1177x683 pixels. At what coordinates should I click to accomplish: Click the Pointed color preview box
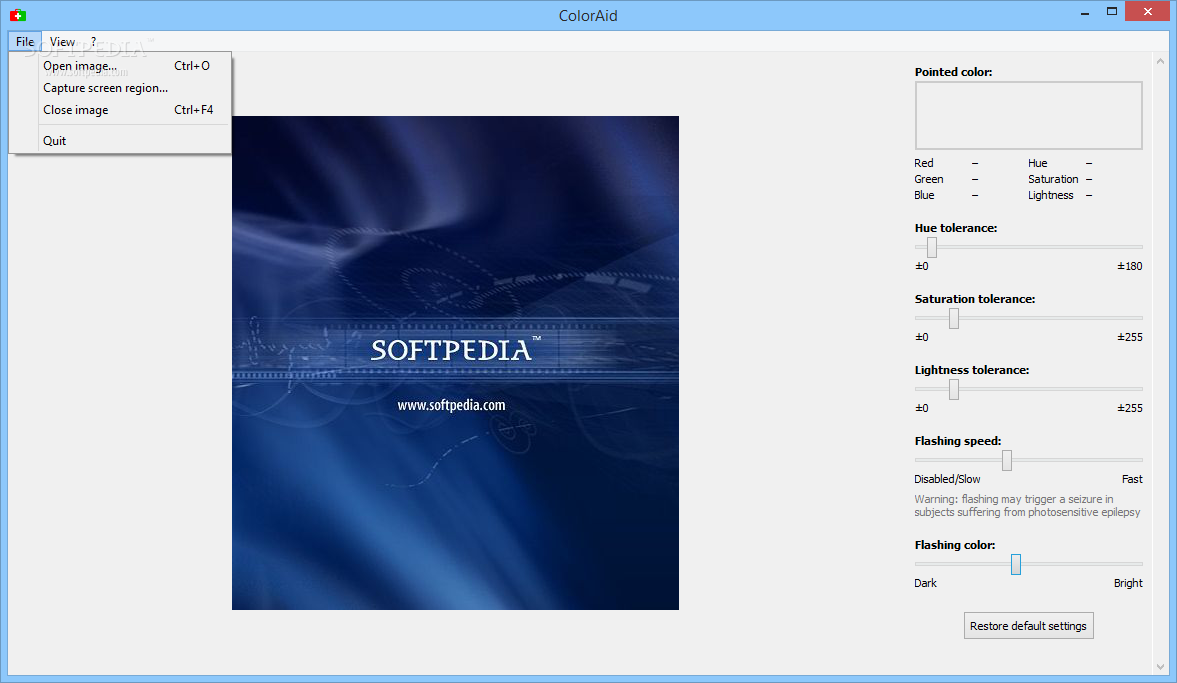[1028, 116]
